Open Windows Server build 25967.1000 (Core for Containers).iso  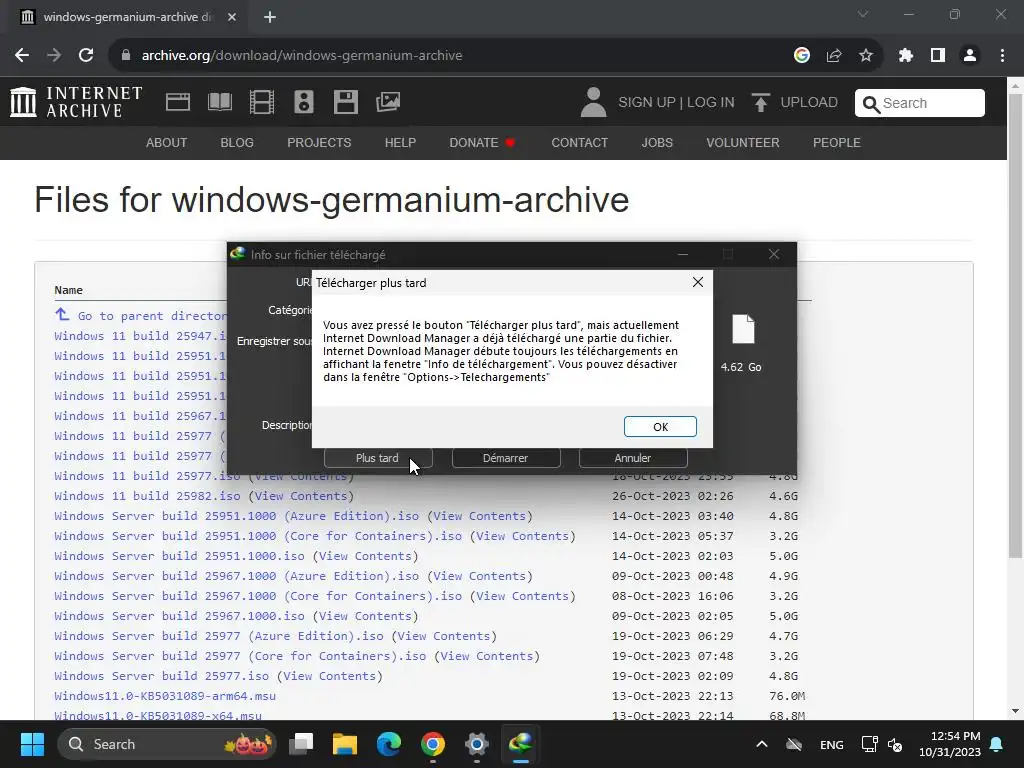[x=258, y=596]
